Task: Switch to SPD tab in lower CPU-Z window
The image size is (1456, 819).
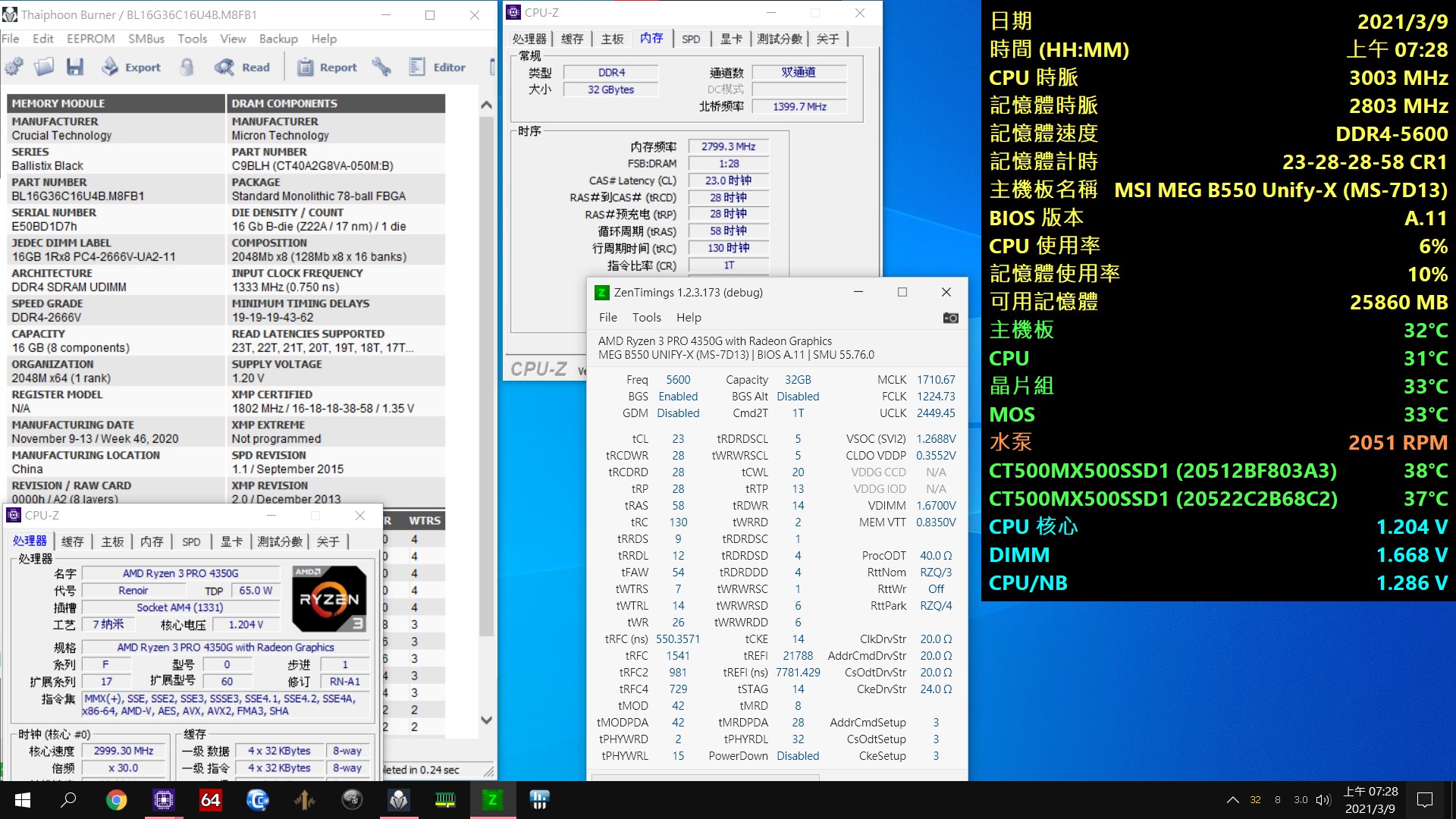Action: point(191,541)
